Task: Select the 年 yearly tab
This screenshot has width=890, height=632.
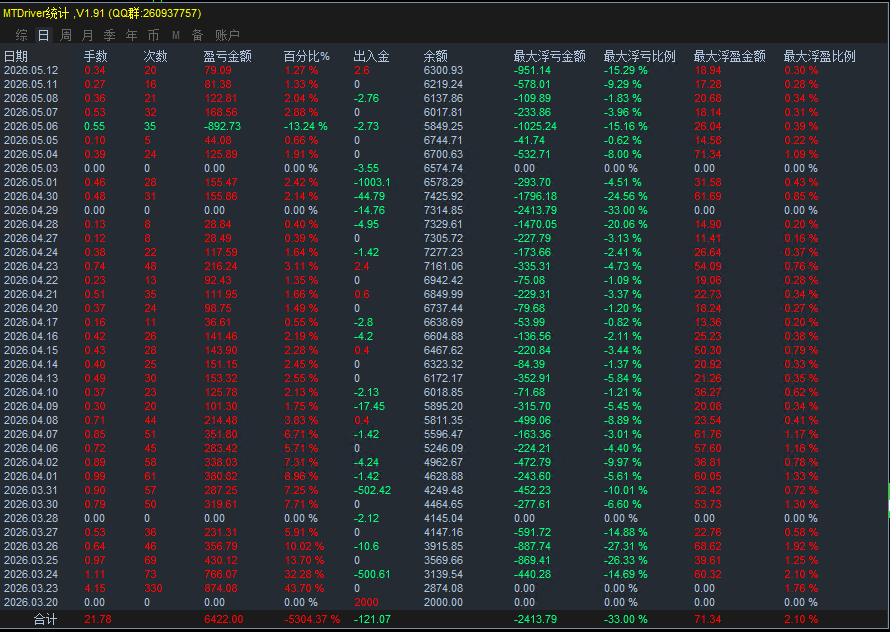Action: tap(132, 35)
